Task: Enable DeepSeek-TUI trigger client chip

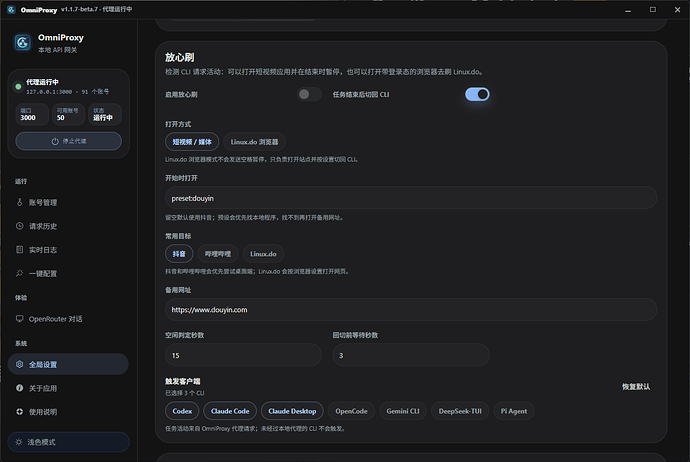Action: point(460,411)
